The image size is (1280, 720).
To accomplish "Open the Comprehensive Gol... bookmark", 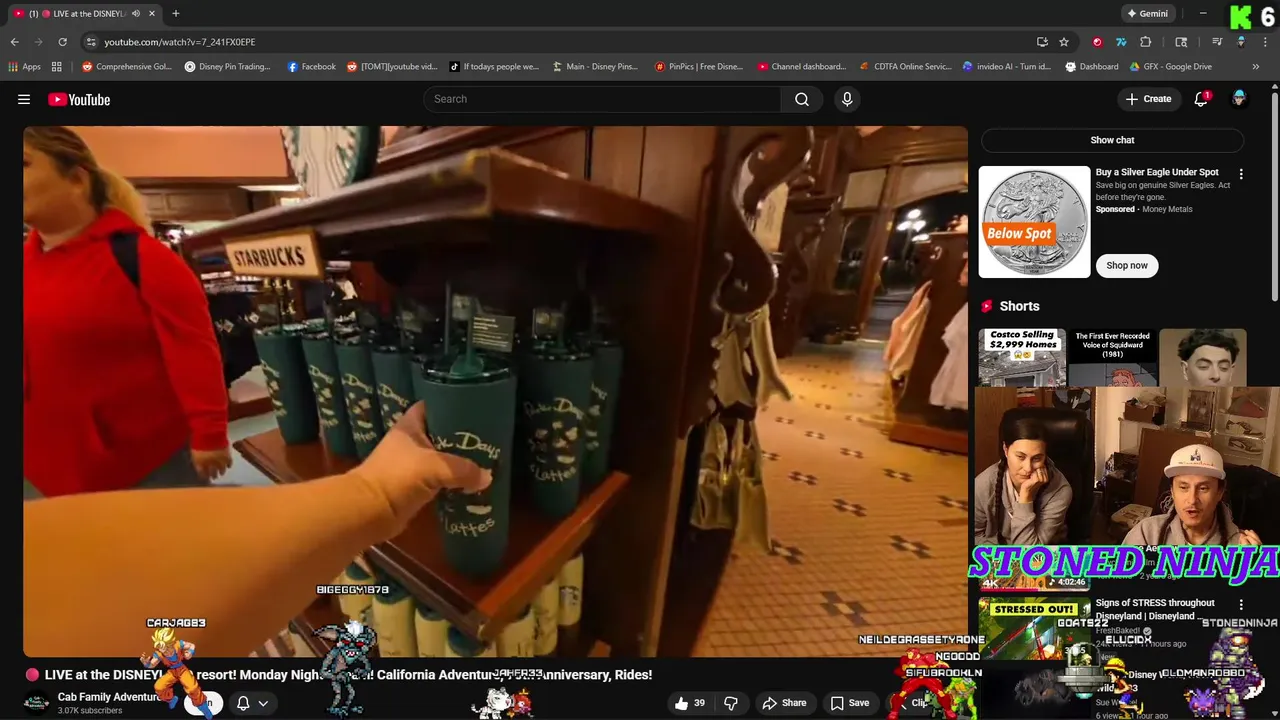I will tap(127, 67).
